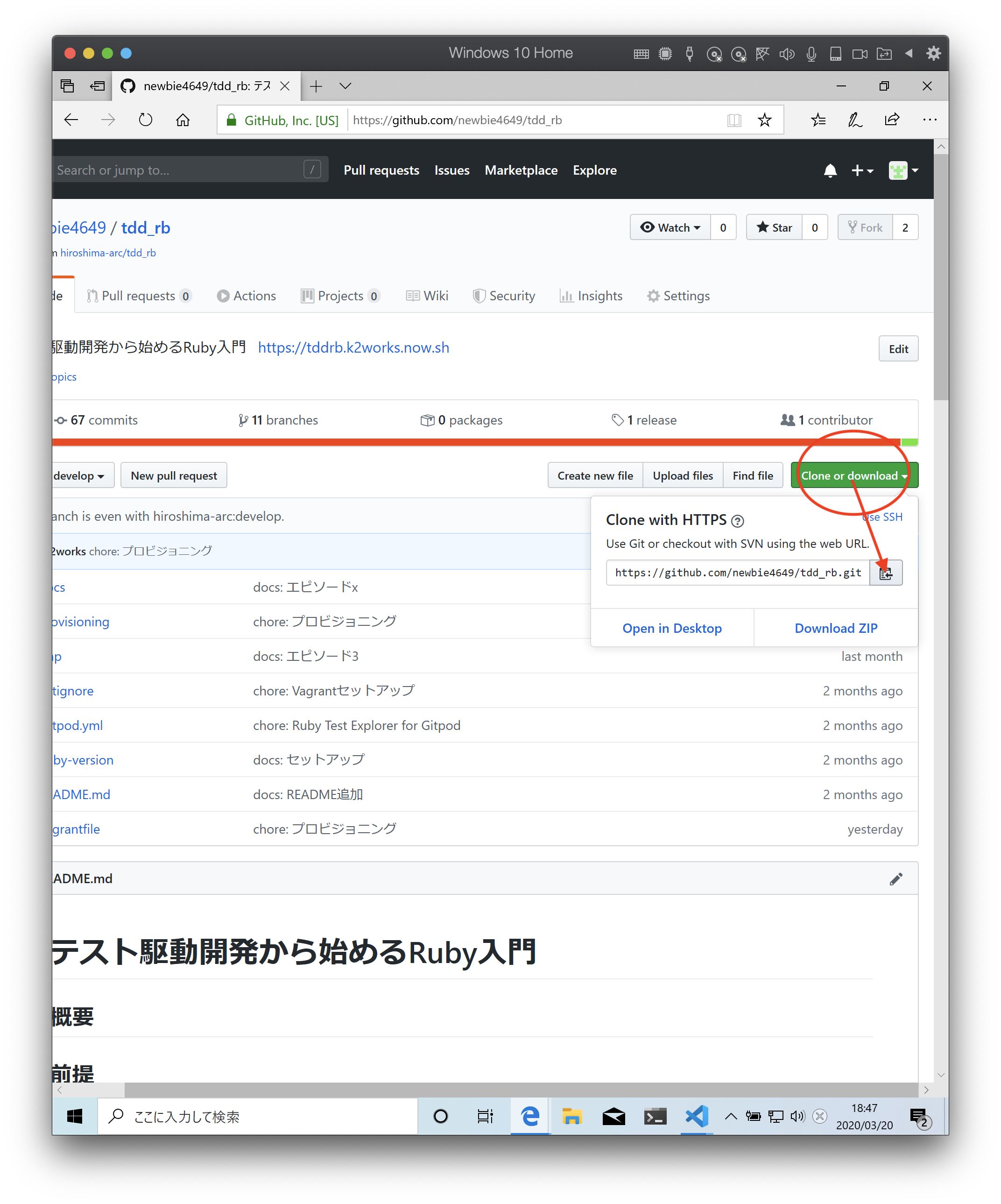
Task: Switch to the Insights tab
Action: point(591,296)
